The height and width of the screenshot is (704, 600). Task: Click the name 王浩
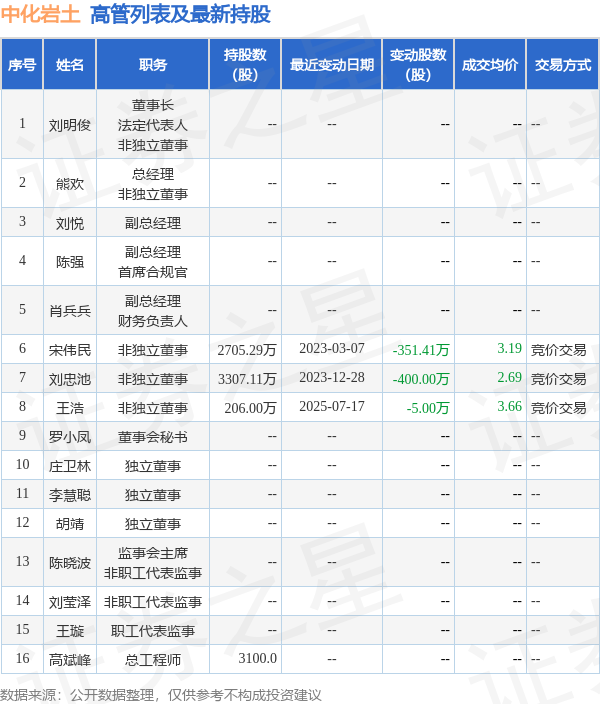coord(70,408)
